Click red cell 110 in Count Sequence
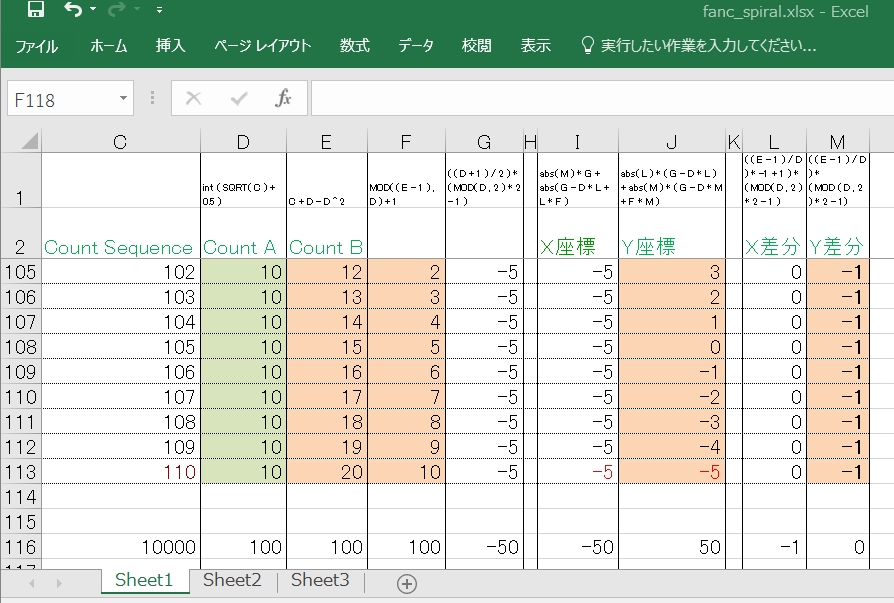Image resolution: width=894 pixels, height=603 pixels. coord(120,472)
